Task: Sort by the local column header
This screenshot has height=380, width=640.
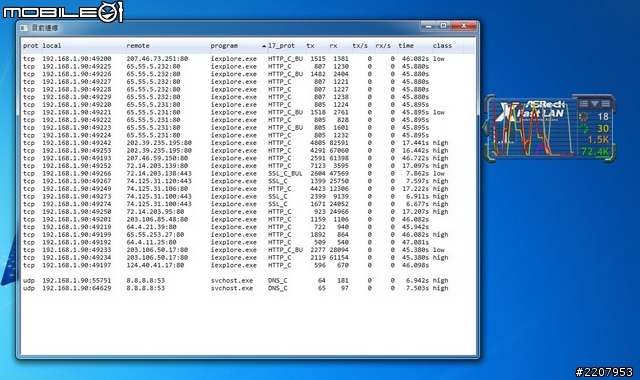Action: (52, 46)
